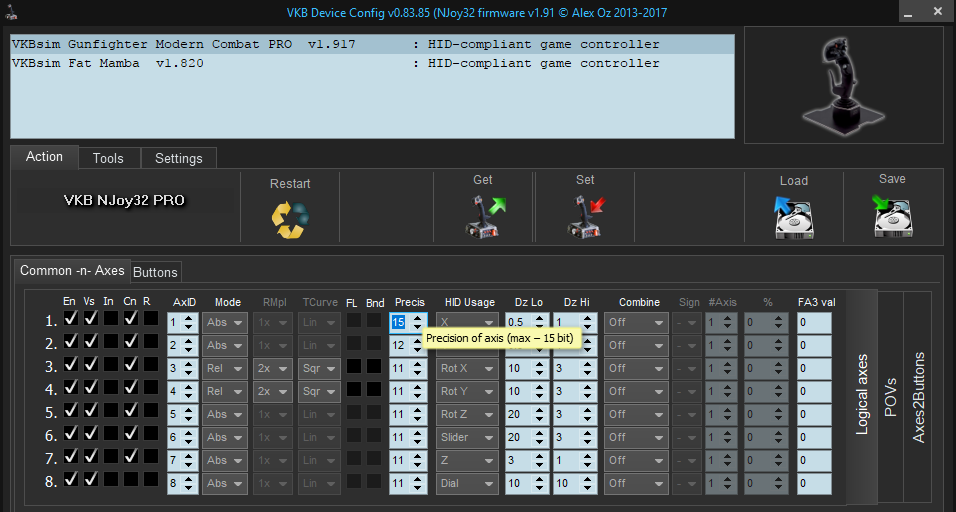Open the HID Usage Slider dropdown
Viewport: 956px width, 512px height.
coord(467,437)
